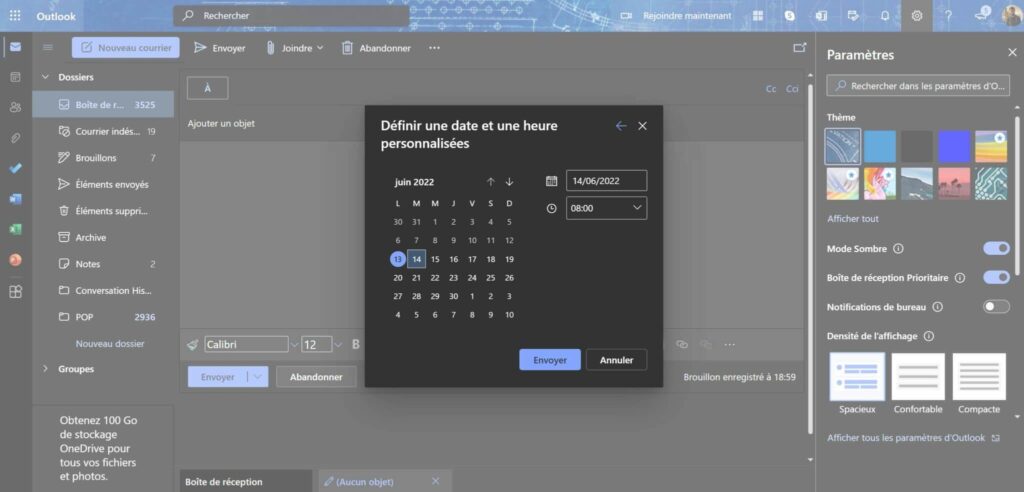Collapse the folder pane hamburger menu
The image size is (1024, 492).
click(48, 47)
